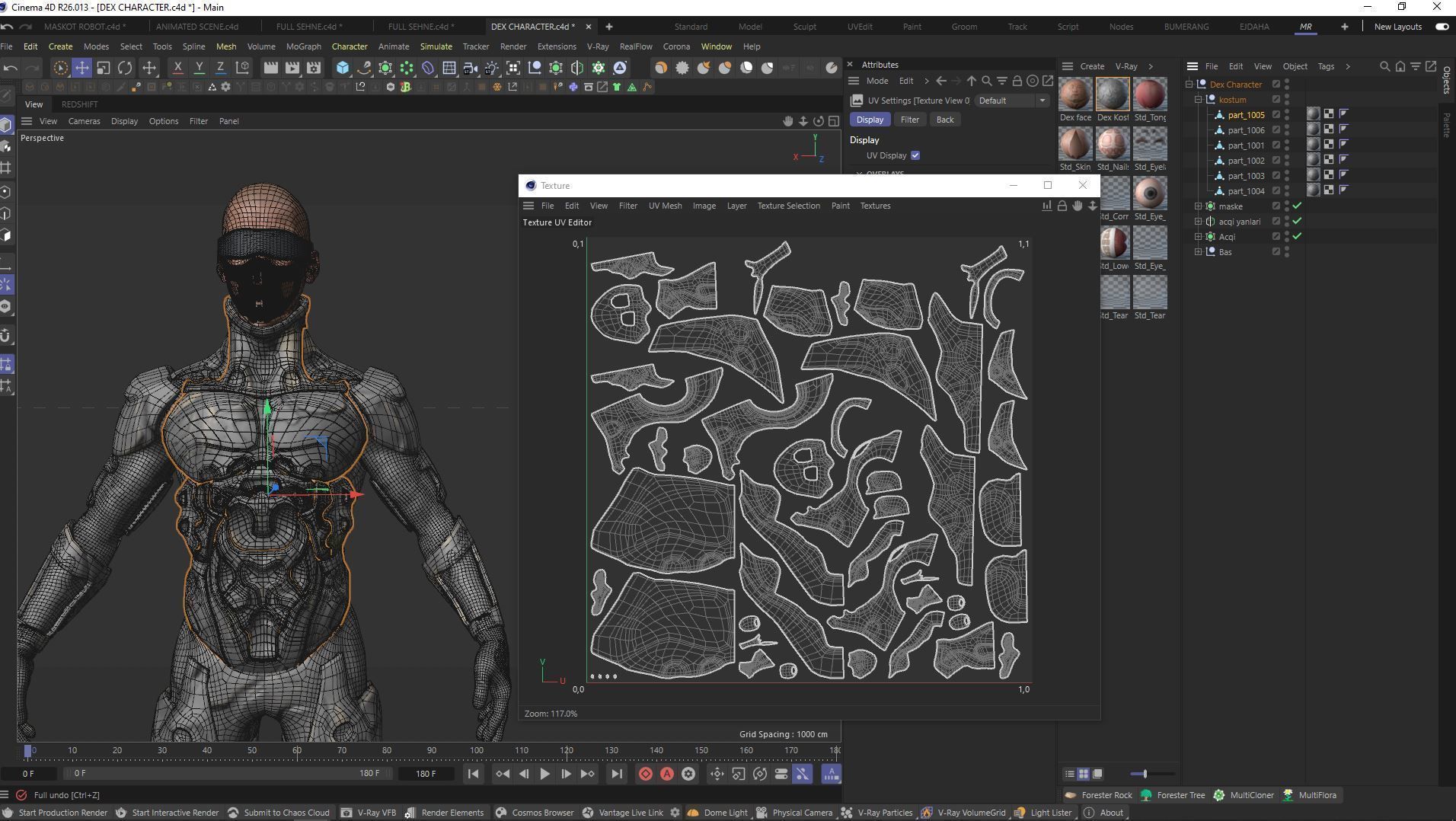The height and width of the screenshot is (821, 1456).
Task: Click the Undo arrow in the toolbar
Action: click(x=11, y=68)
